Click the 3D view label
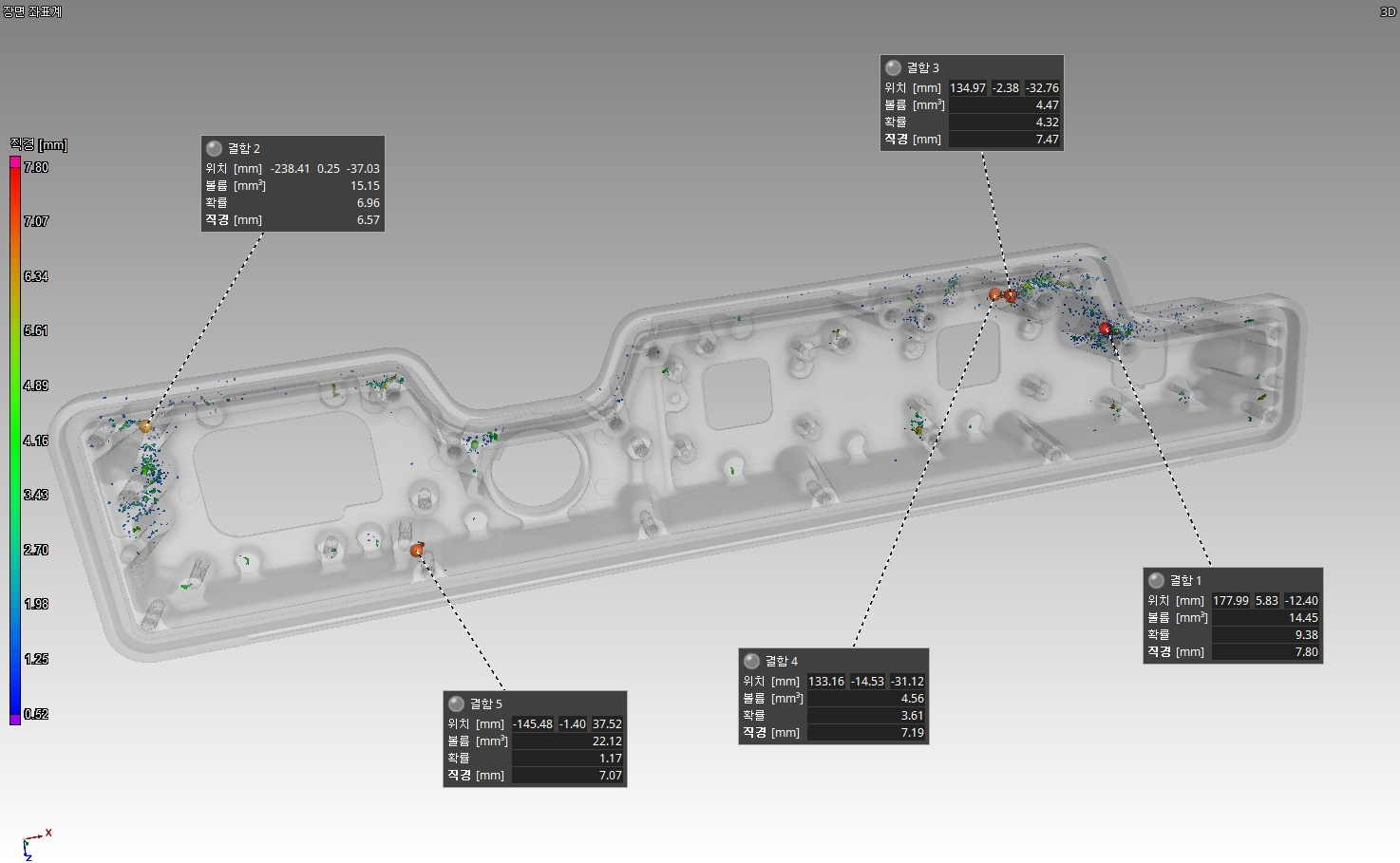Viewport: 1400px width, 863px height. click(x=1388, y=11)
